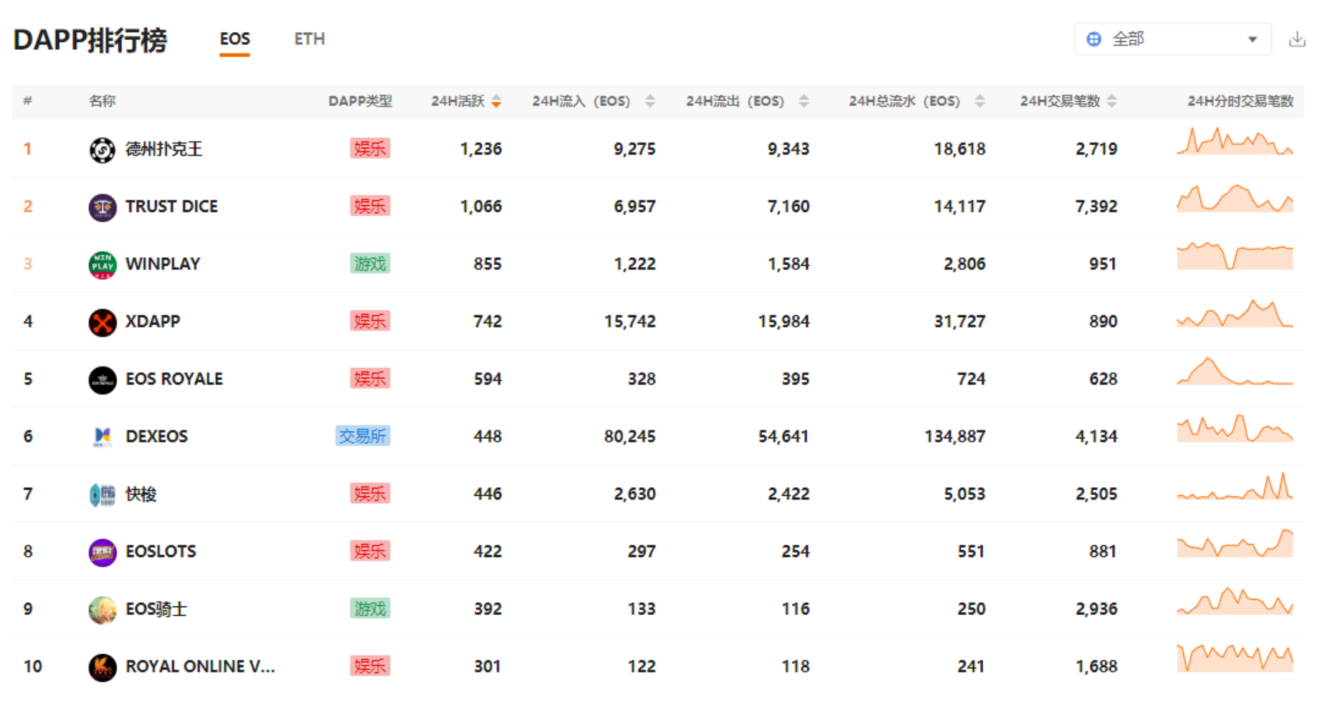Open the 全部 category dropdown
The image size is (1323, 704).
(x=1172, y=39)
